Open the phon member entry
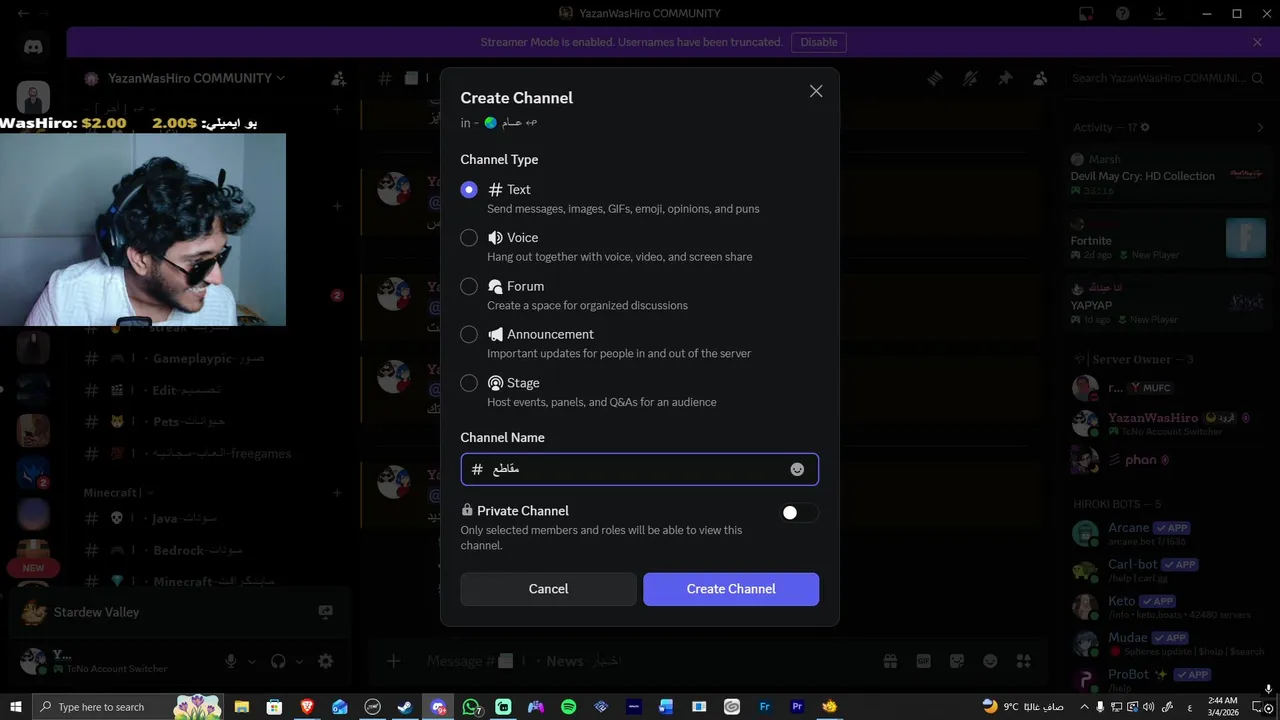This screenshot has height=720, width=1280. click(1168, 460)
